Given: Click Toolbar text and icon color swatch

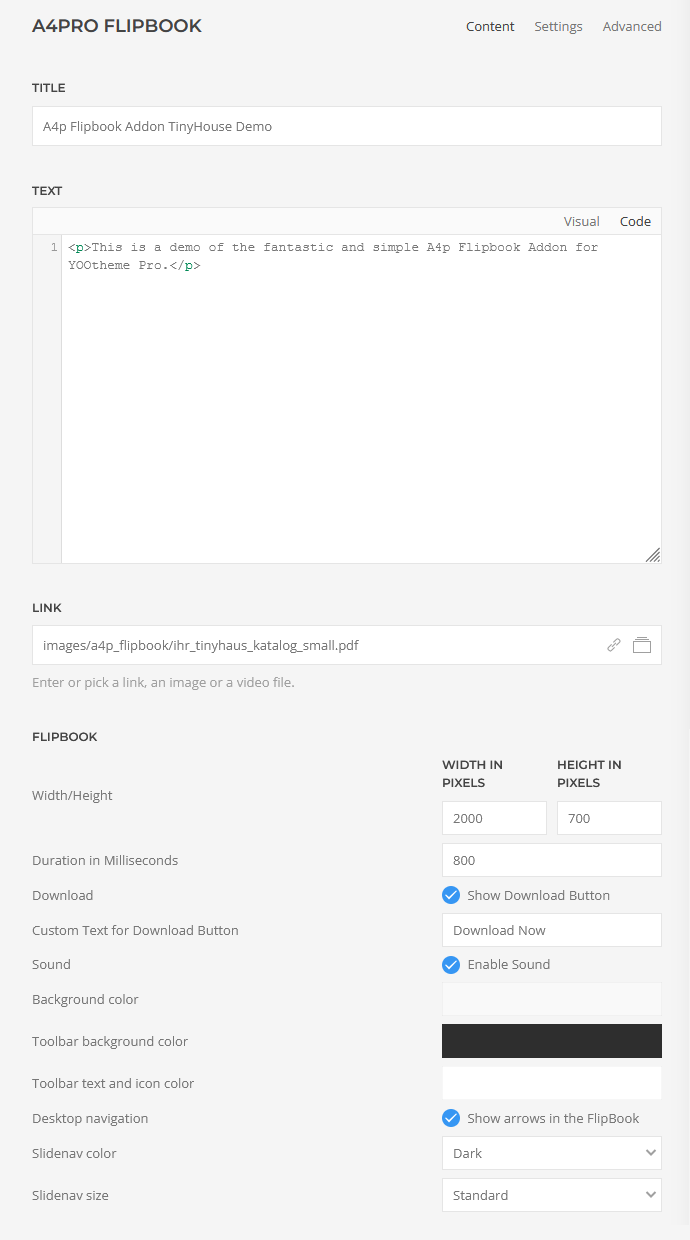Looking at the screenshot, I should (552, 1083).
